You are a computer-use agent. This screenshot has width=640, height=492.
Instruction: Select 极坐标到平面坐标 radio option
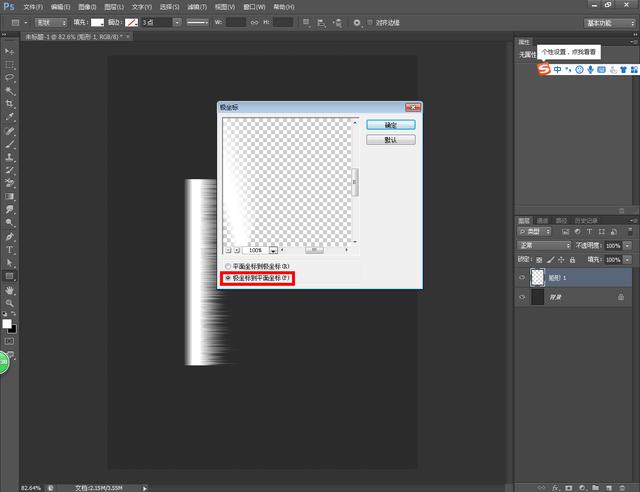227,279
